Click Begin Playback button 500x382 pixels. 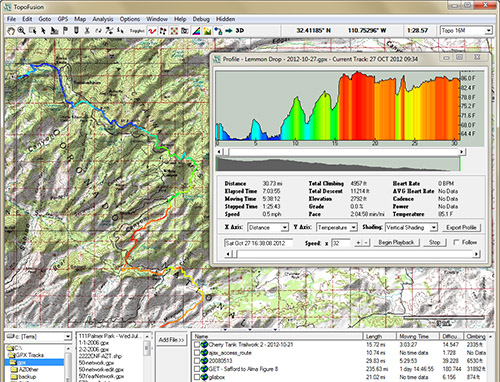[396, 242]
